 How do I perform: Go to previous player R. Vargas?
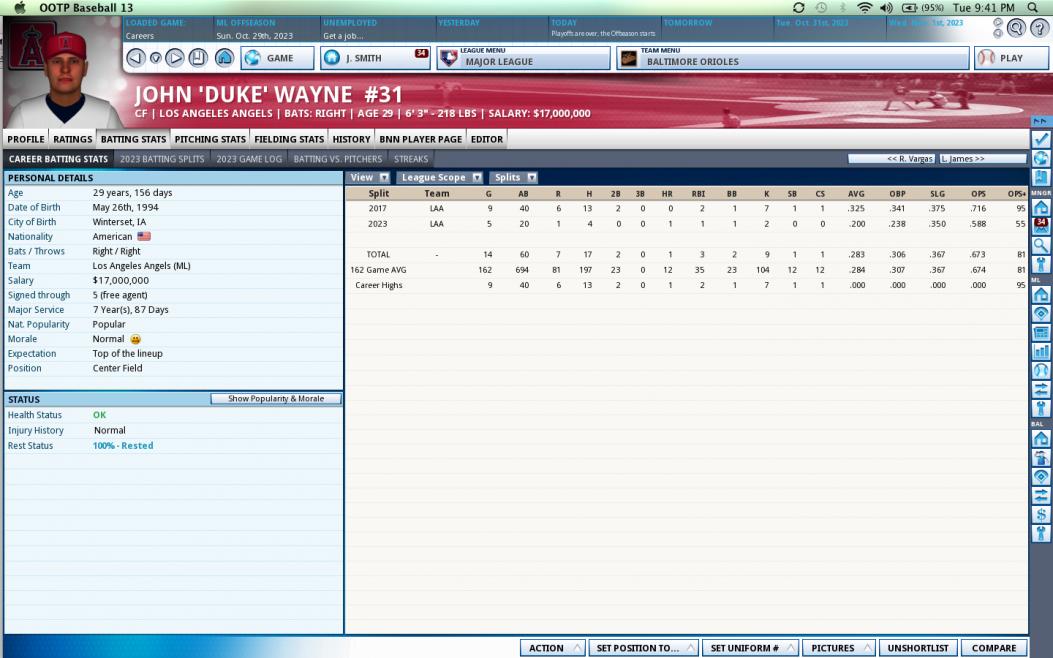click(891, 159)
